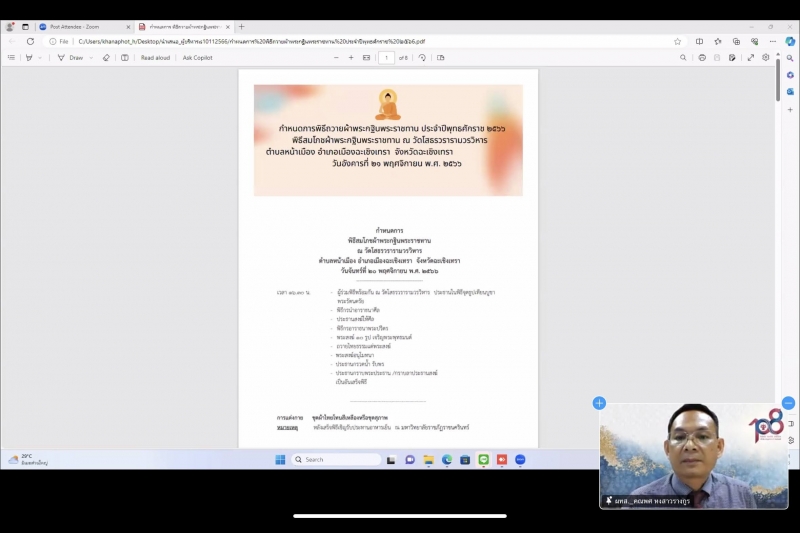Click the PDF page number field

[387, 58]
